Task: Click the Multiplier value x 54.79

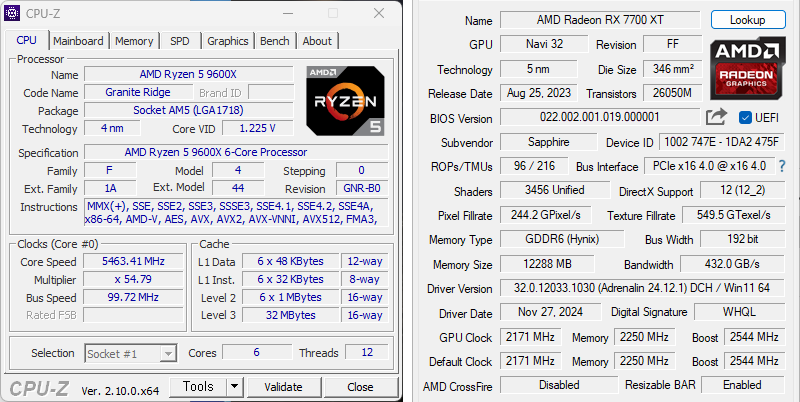Action: [133, 279]
